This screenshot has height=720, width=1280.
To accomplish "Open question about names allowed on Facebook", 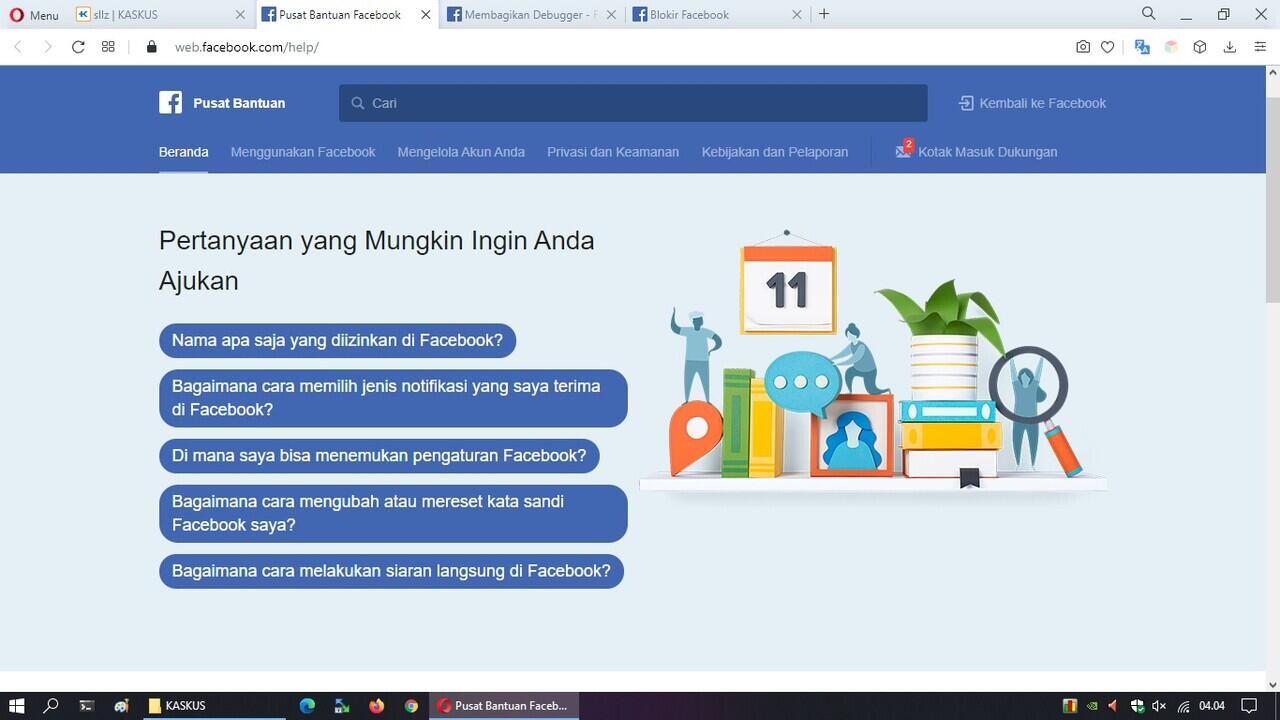I will point(337,340).
